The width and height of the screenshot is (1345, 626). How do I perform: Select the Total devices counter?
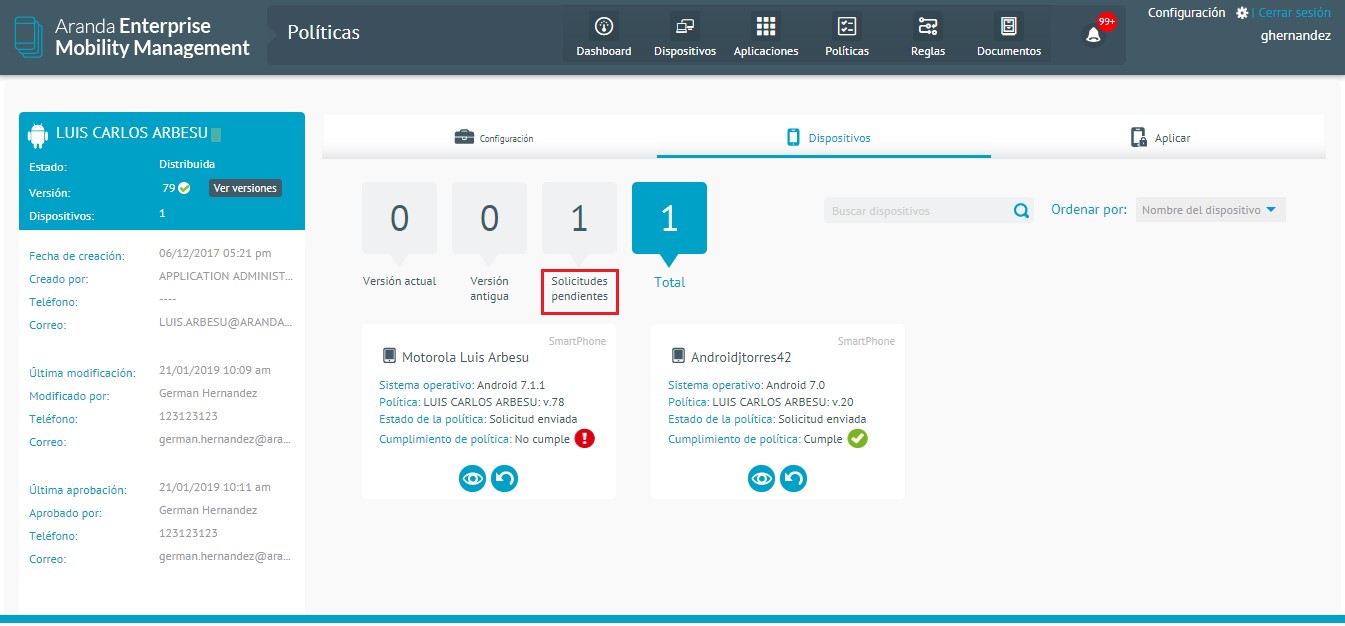pyautogui.click(x=669, y=219)
